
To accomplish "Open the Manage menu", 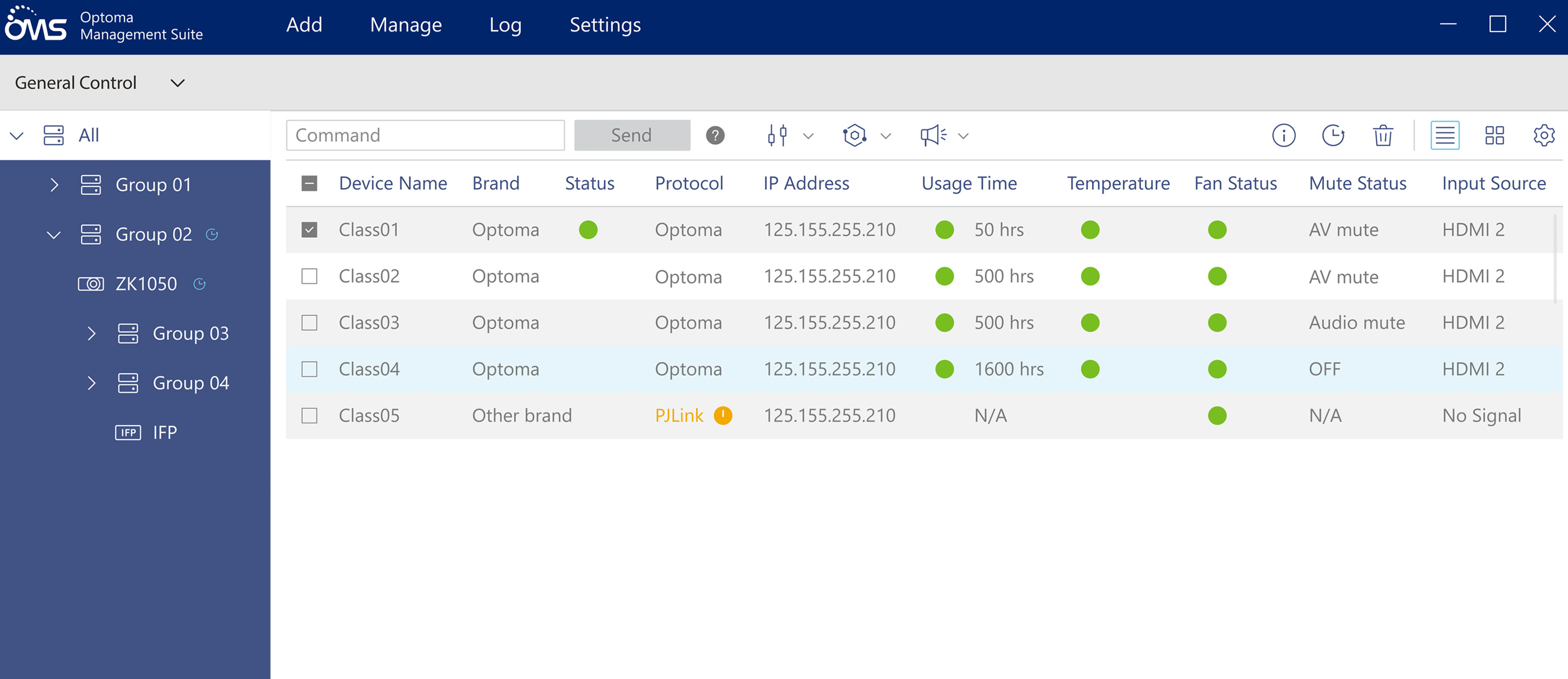I will click(x=406, y=25).
